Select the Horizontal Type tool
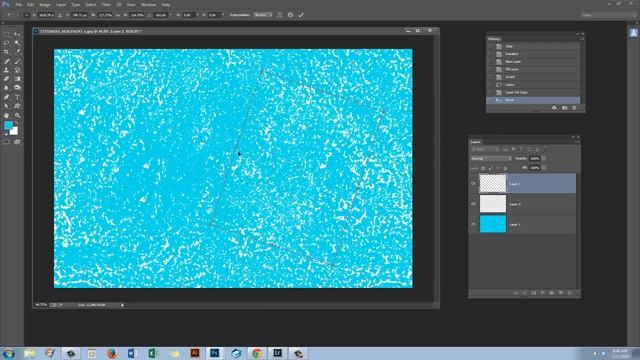Screen dimensions: 640x360 [17, 97]
